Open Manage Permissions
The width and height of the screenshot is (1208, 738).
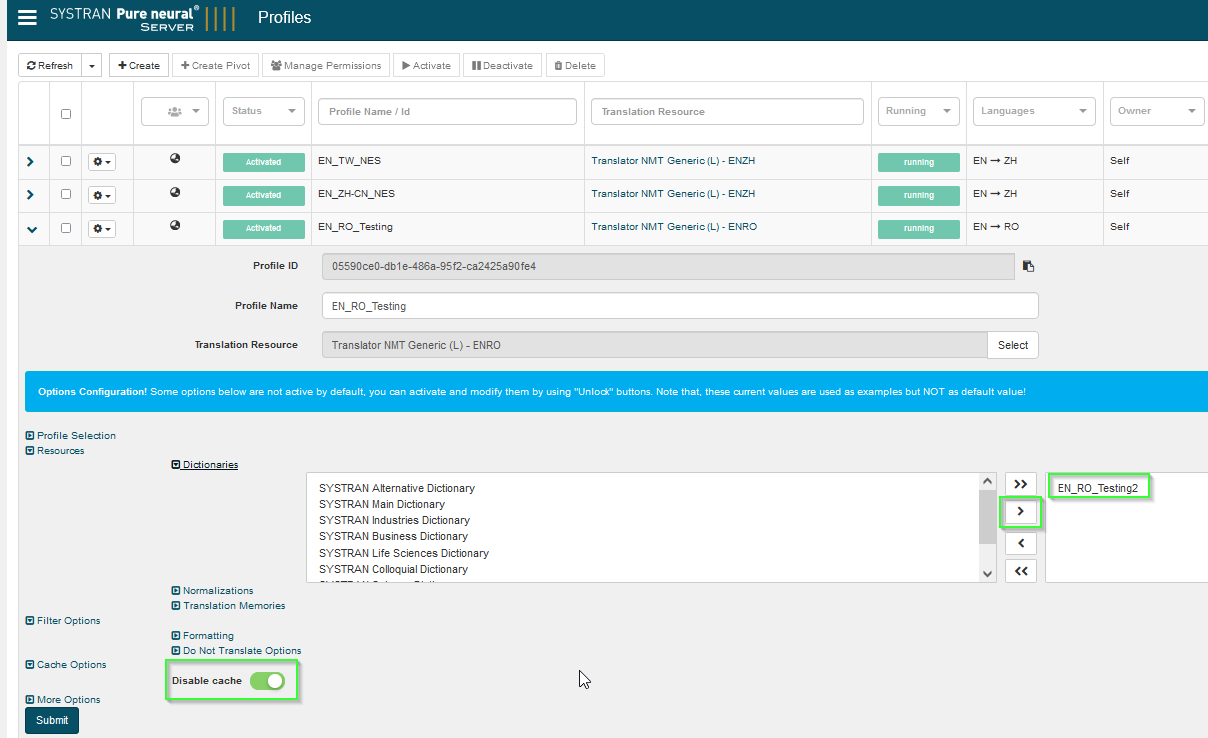tap(326, 65)
